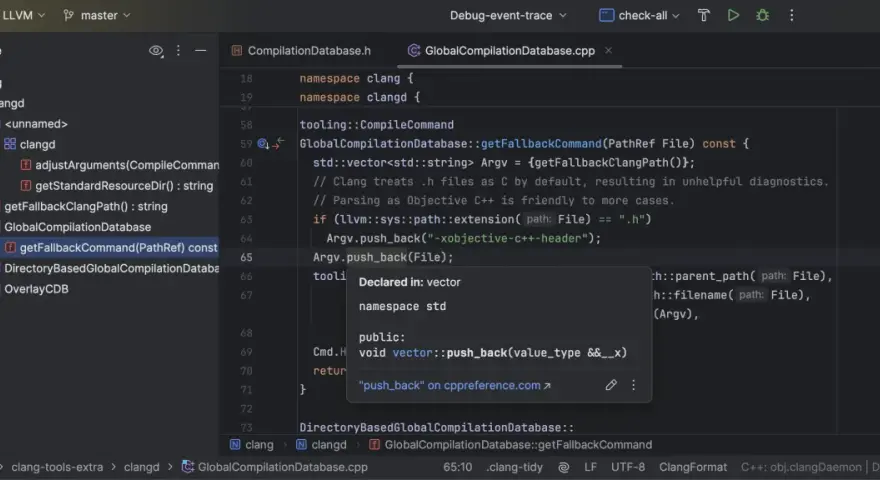
Task: Open line:column 65:10 status widget
Action: pos(457,468)
